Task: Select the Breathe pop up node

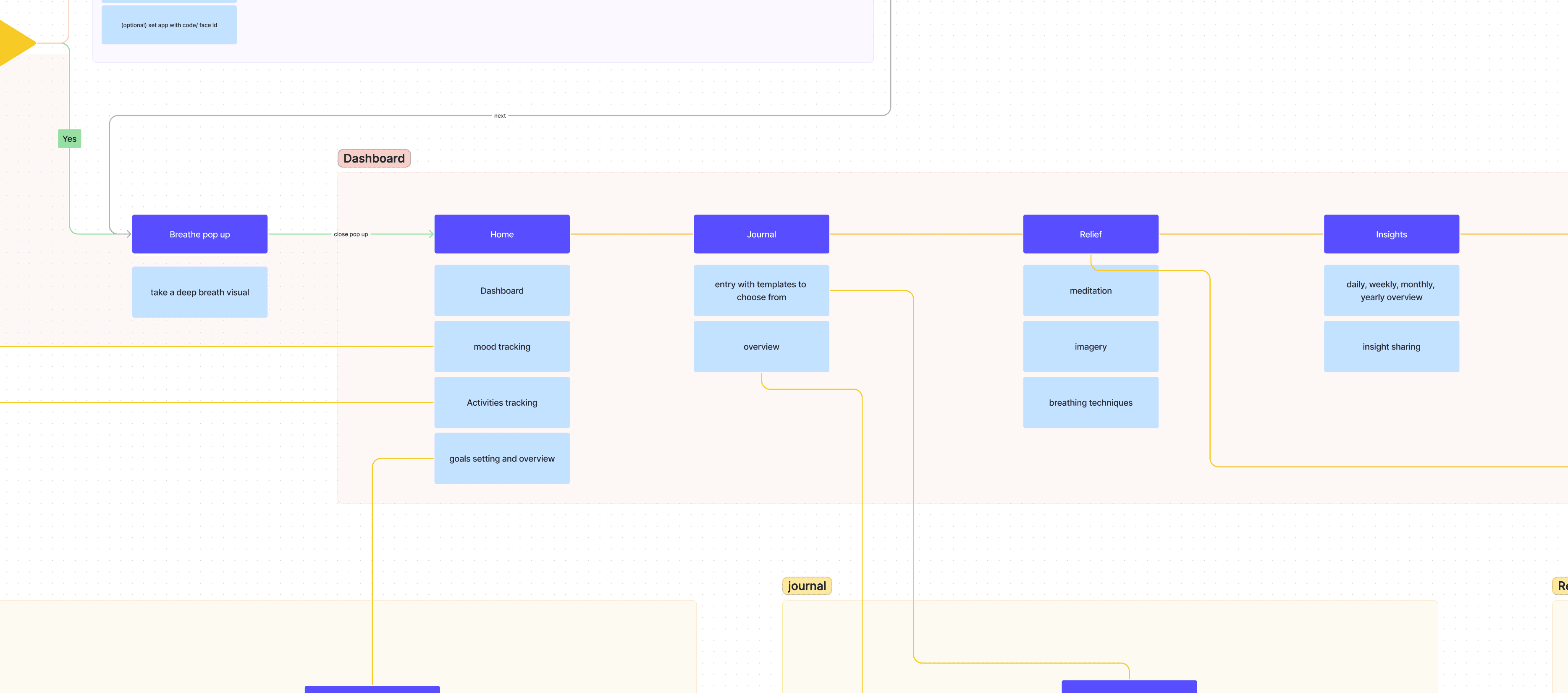Action: tap(199, 234)
